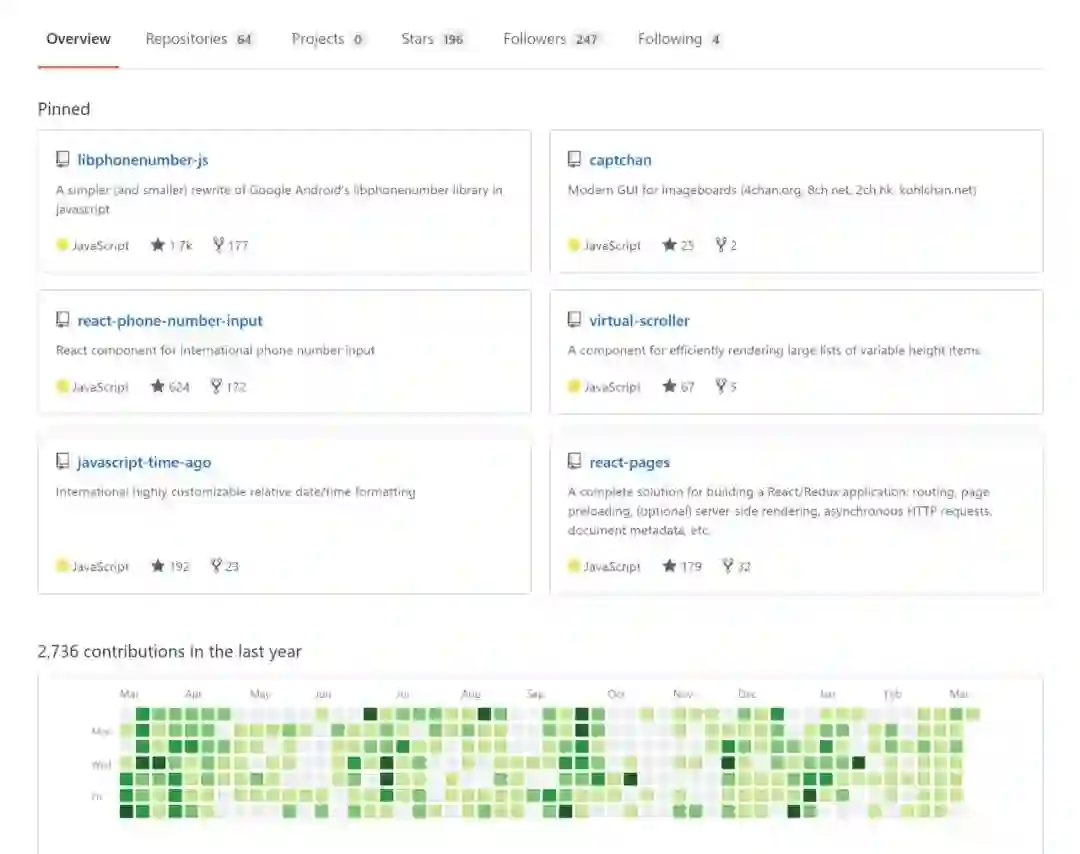Go to the Followers tab
Screen dimensions: 1080x854
tap(550, 39)
